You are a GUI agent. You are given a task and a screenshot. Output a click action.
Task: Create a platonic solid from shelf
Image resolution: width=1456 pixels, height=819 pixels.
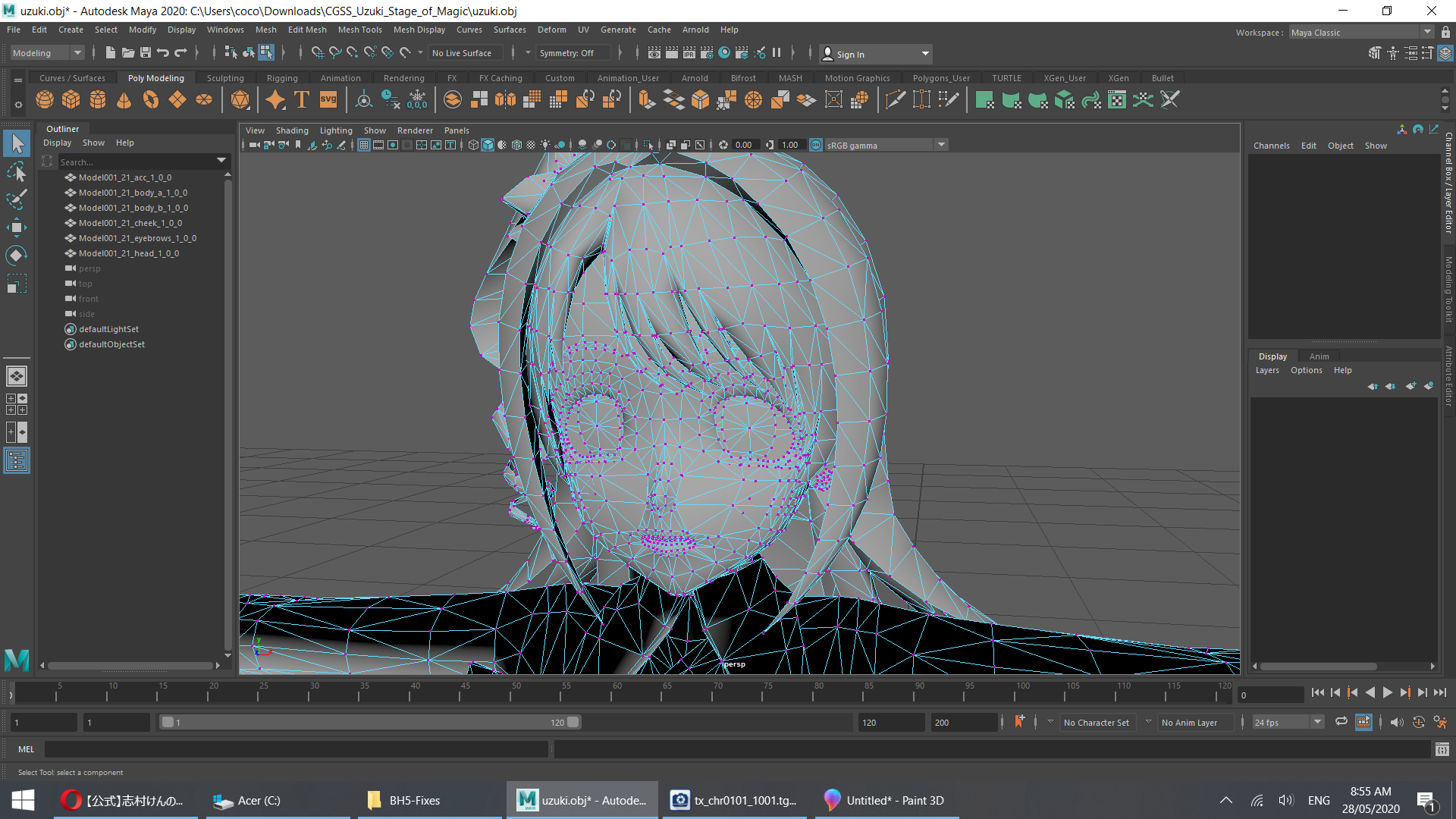(x=240, y=99)
